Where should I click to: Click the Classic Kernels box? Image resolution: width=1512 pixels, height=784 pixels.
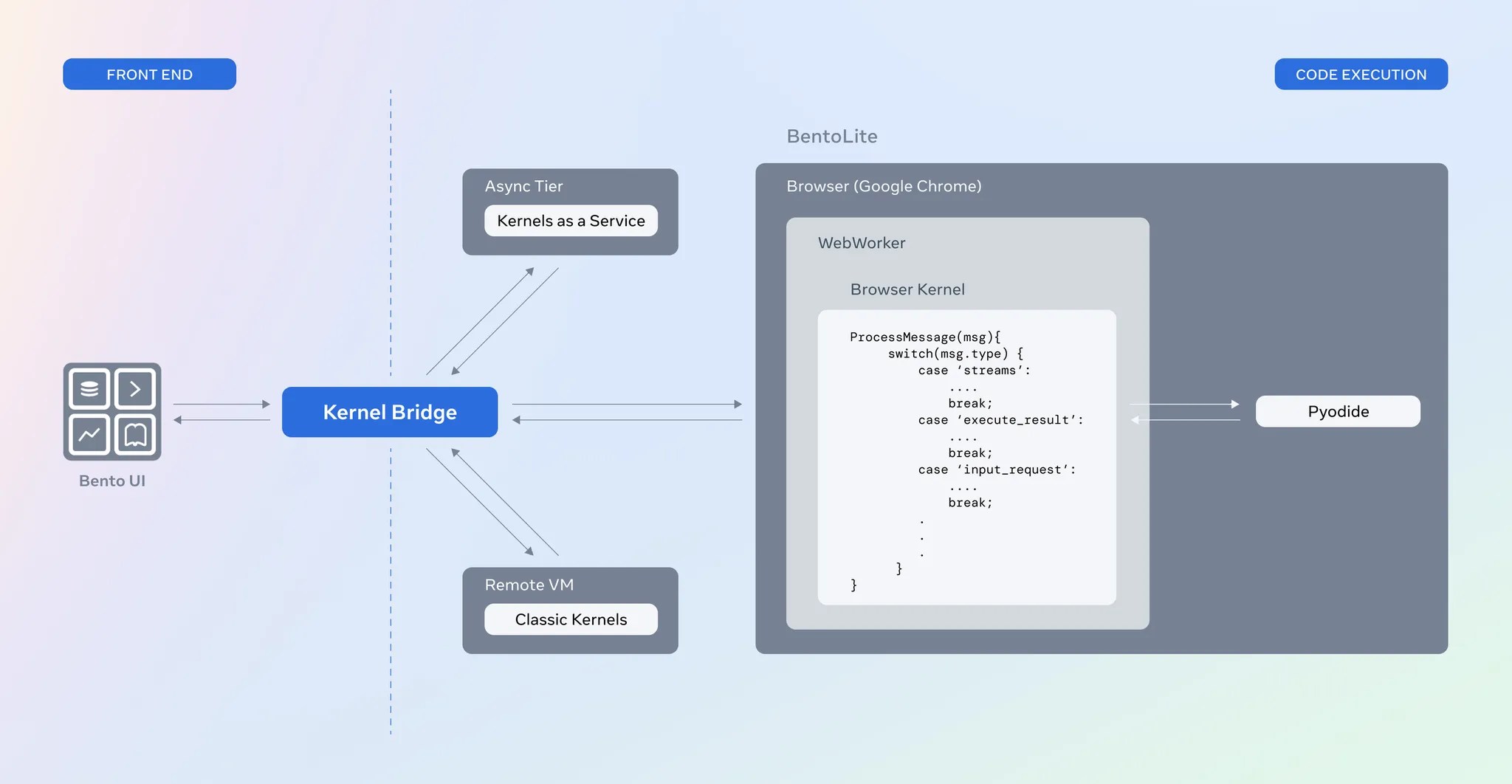[571, 619]
